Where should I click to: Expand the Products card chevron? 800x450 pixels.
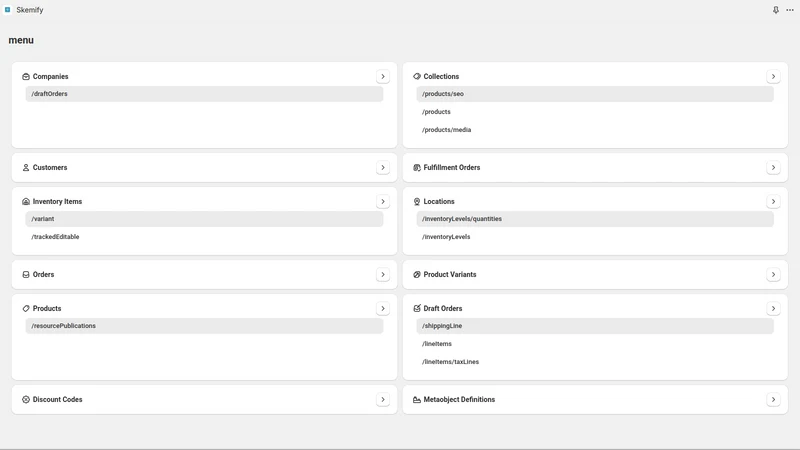[383, 309]
